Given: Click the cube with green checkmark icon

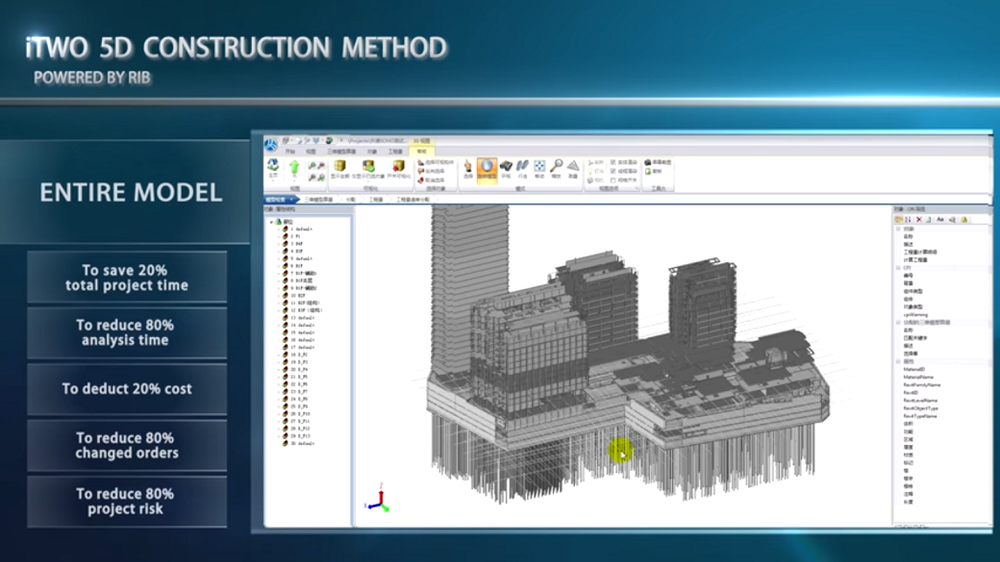Looking at the screenshot, I should coord(369,166).
